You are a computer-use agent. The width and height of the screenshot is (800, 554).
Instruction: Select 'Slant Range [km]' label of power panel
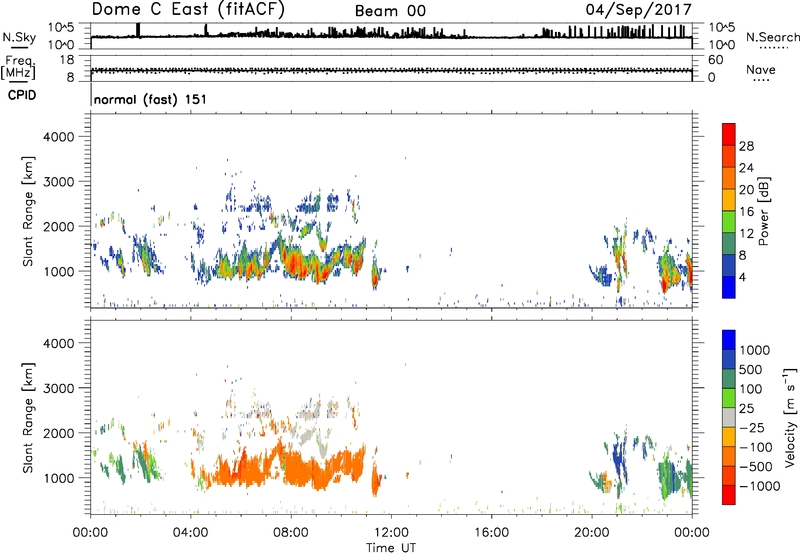[28, 211]
